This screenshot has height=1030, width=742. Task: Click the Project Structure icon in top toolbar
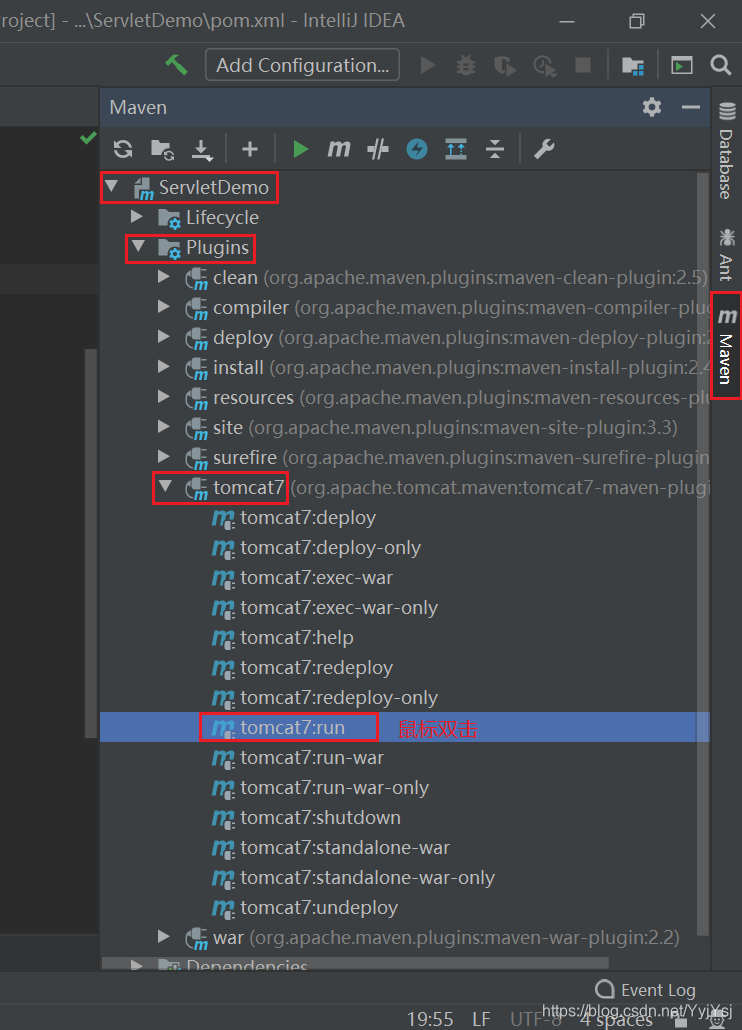click(632, 65)
